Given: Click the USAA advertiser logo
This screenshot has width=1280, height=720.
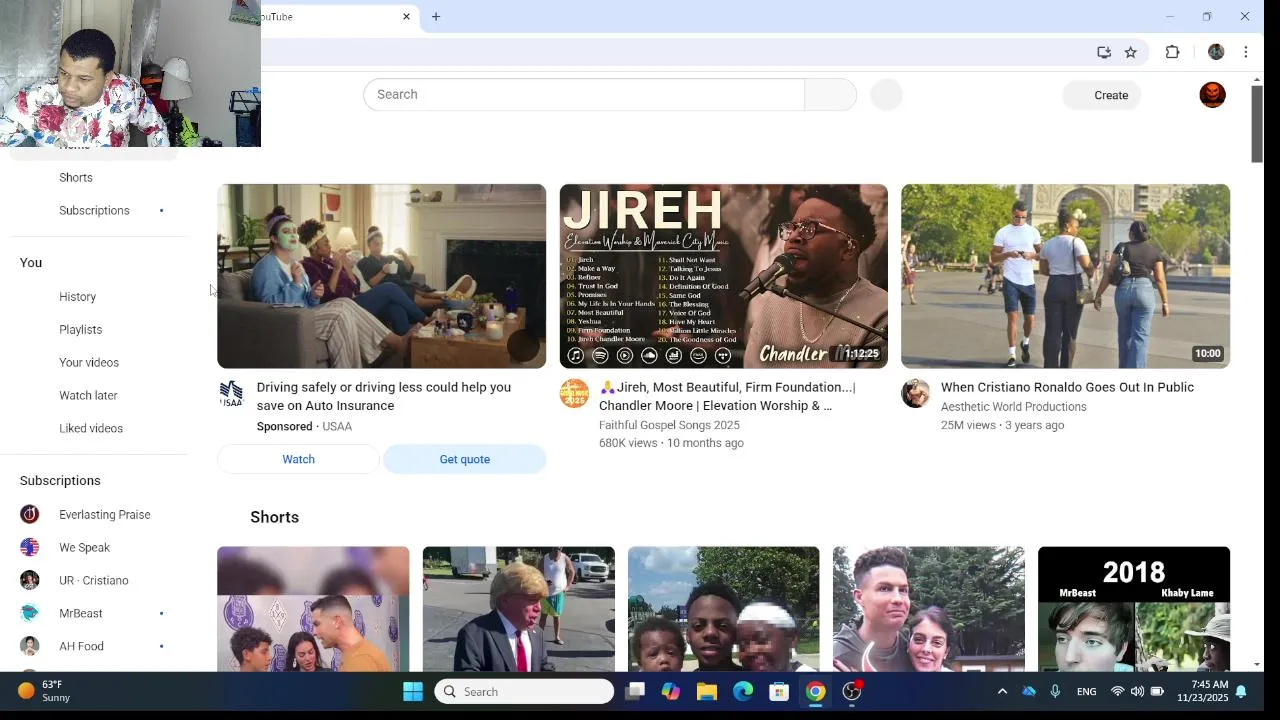Looking at the screenshot, I should coord(231,393).
